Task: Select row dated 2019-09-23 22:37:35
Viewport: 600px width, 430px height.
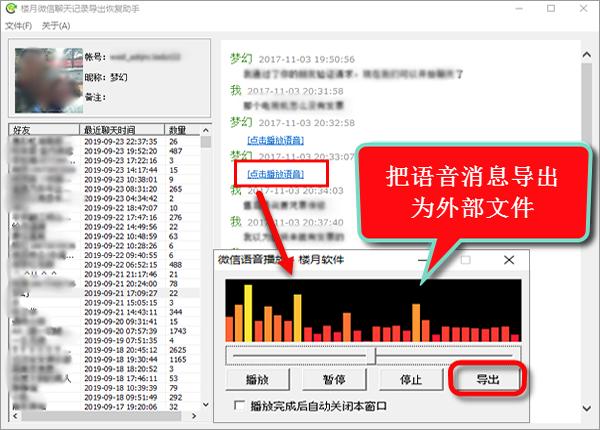Action: [x=104, y=142]
